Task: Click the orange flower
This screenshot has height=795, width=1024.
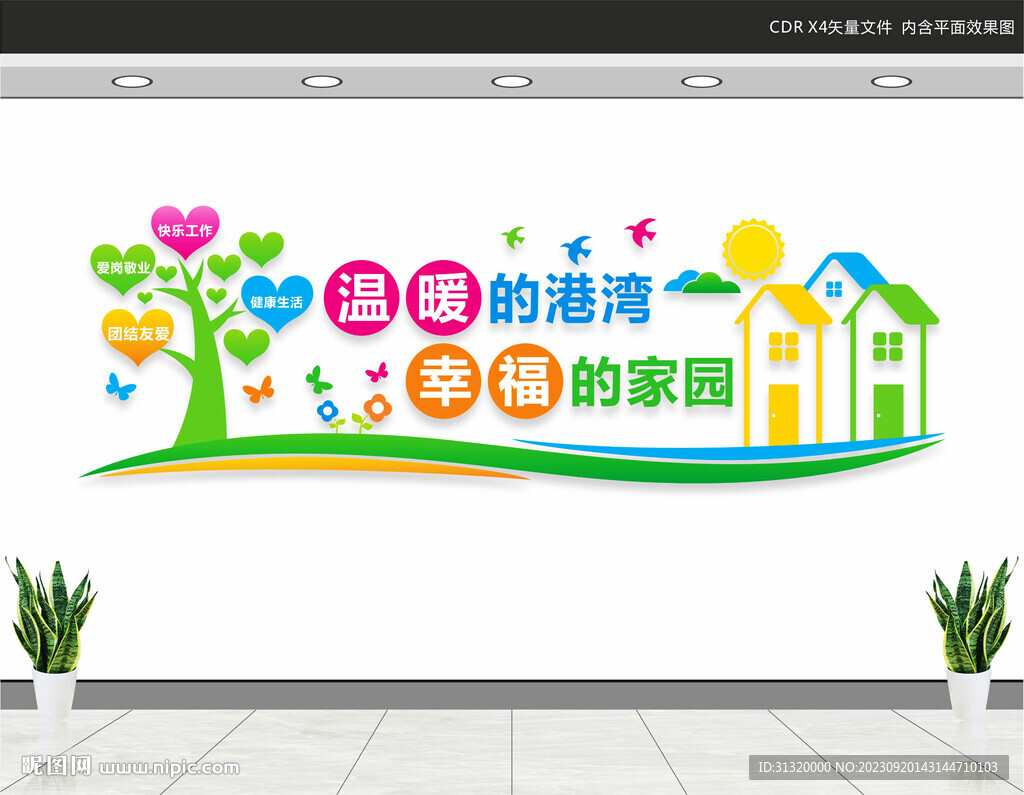Action: pyautogui.click(x=377, y=407)
